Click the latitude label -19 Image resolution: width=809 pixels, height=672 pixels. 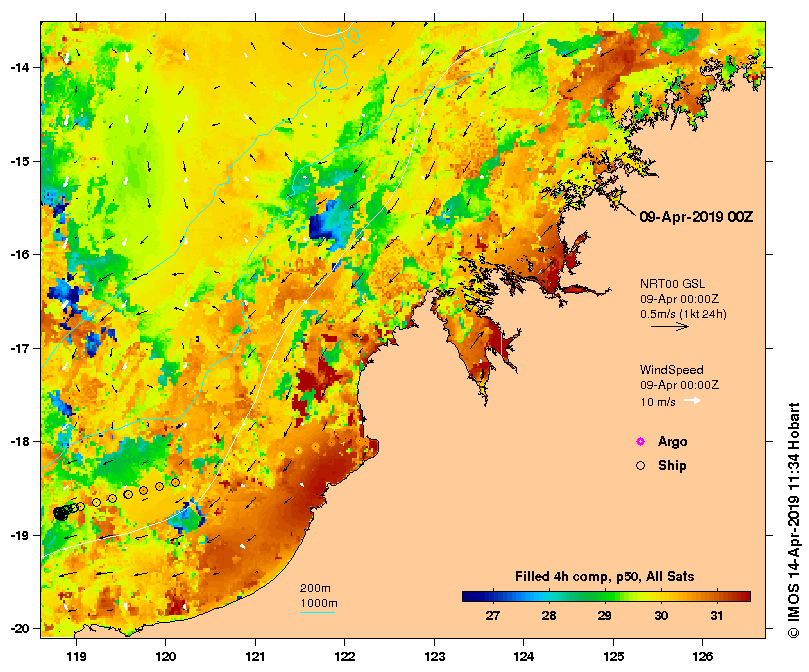coord(20,535)
